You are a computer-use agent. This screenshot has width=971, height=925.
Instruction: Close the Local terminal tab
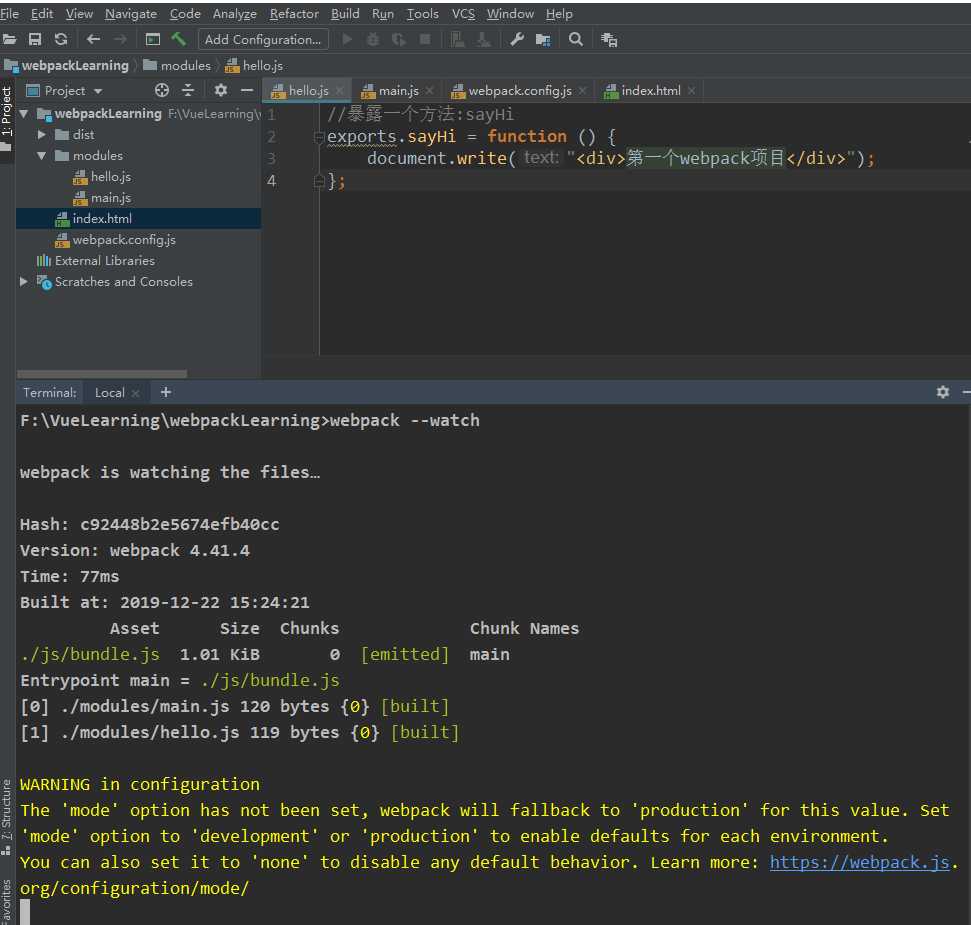(x=136, y=393)
